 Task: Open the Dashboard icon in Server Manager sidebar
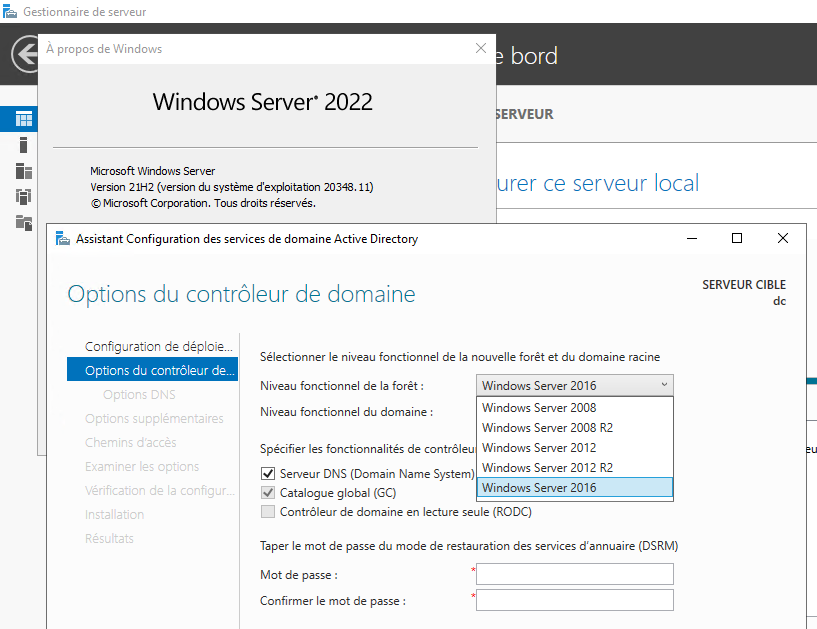(23, 119)
